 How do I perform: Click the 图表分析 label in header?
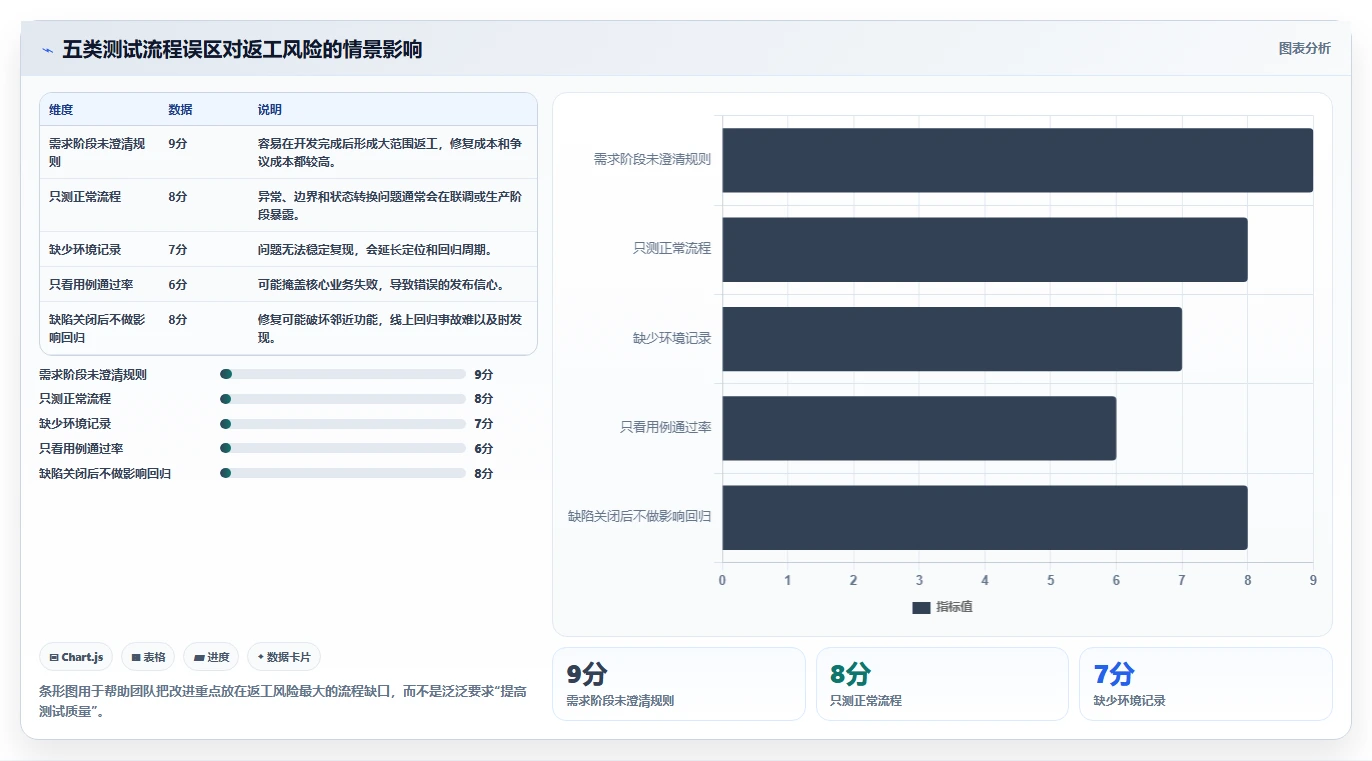1305,48
